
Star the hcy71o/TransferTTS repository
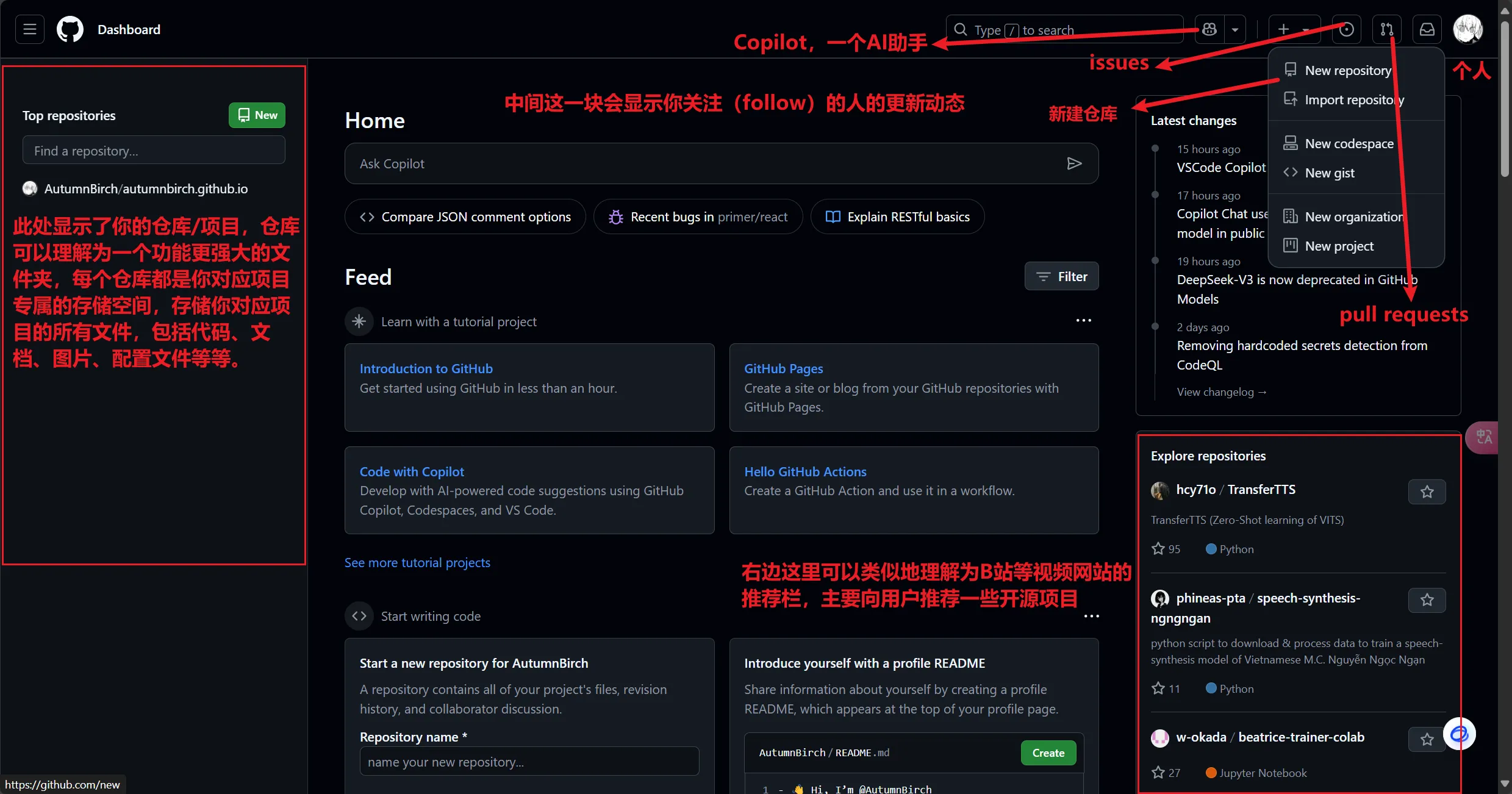[x=1427, y=492]
